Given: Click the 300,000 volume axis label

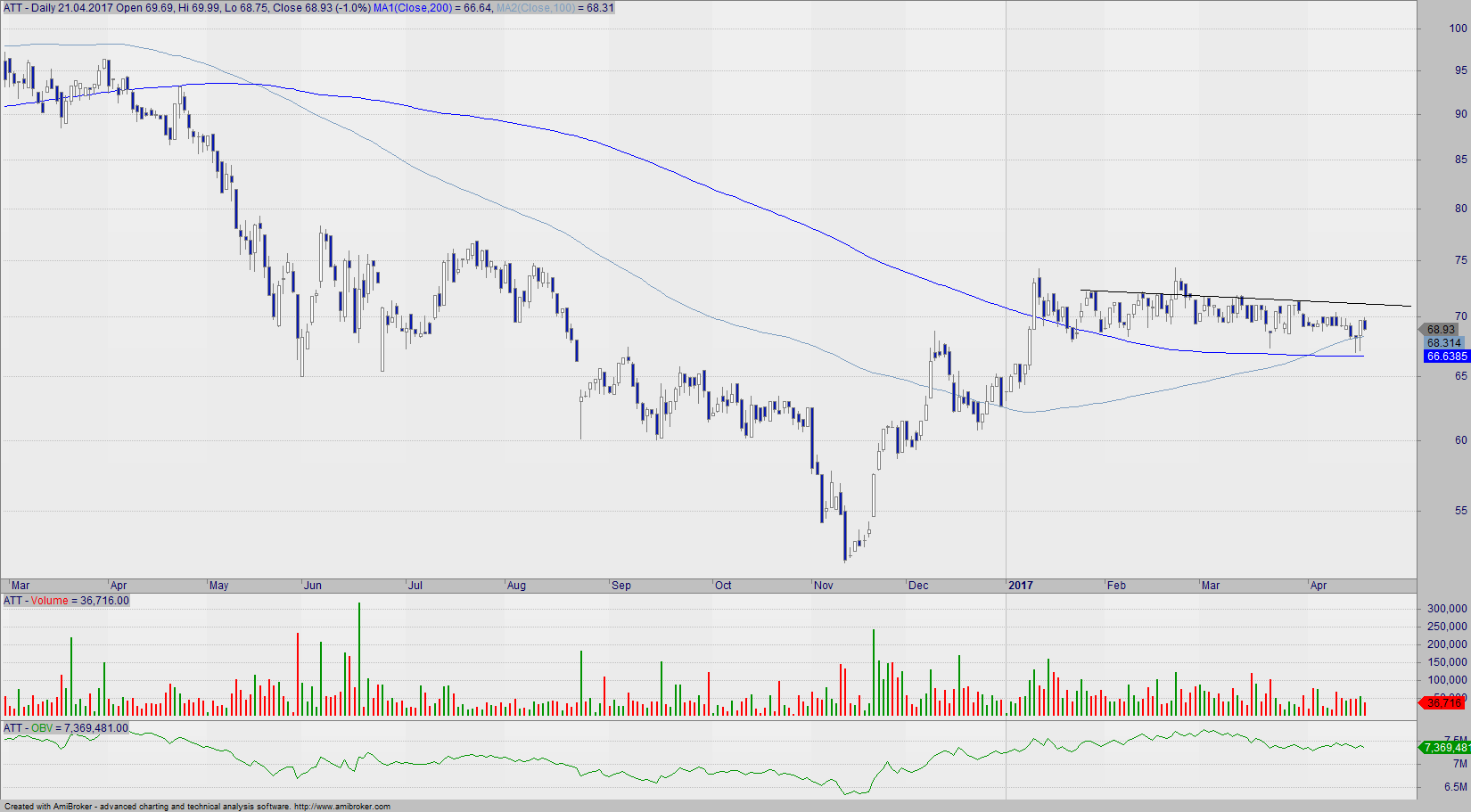Looking at the screenshot, I should (1446, 609).
